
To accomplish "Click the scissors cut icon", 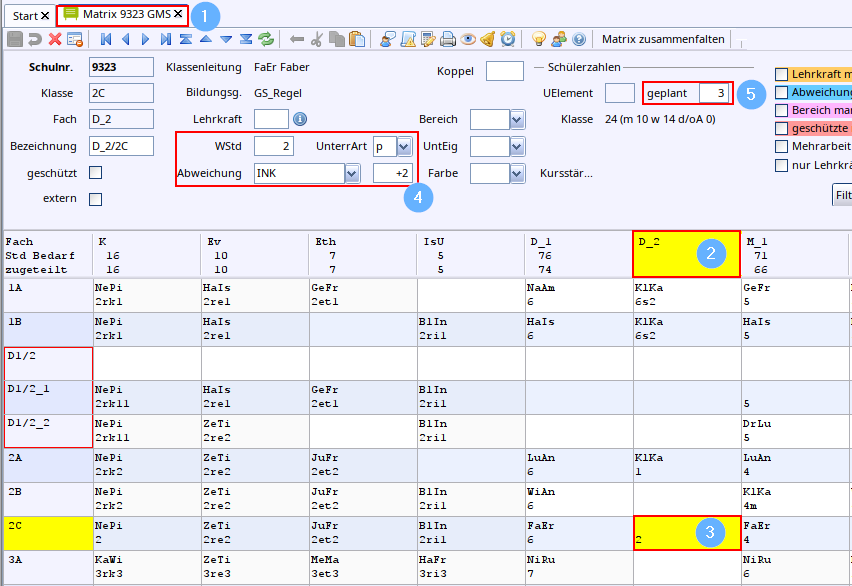I will coord(317,40).
